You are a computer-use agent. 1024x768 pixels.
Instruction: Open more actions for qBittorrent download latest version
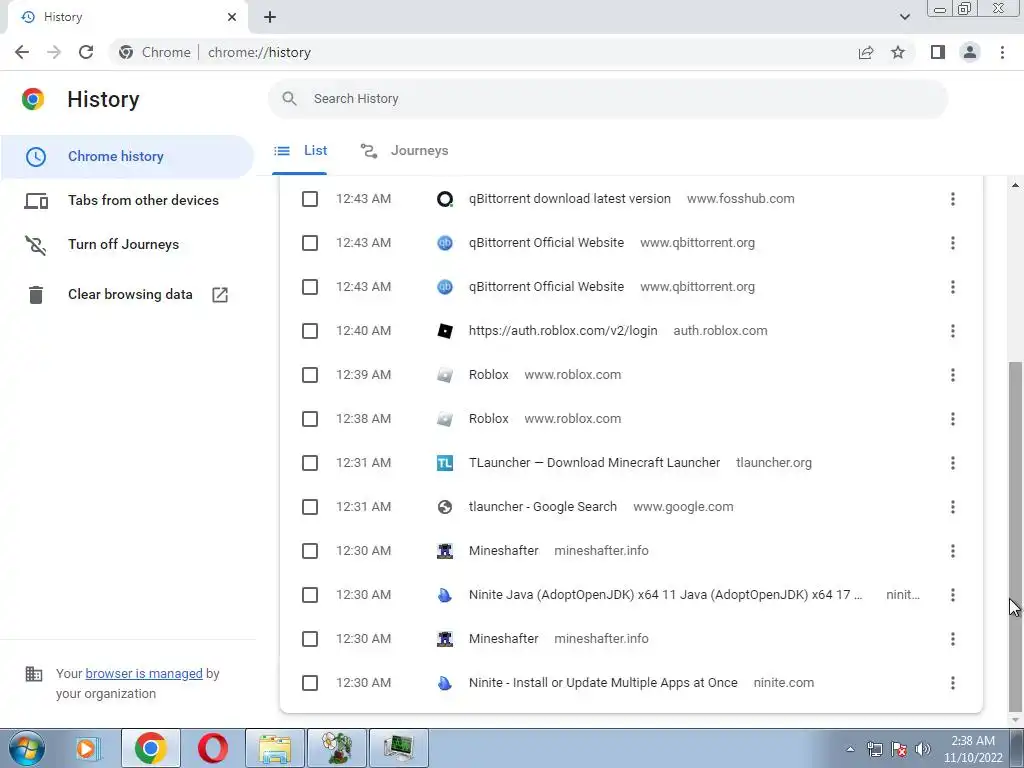click(x=953, y=199)
